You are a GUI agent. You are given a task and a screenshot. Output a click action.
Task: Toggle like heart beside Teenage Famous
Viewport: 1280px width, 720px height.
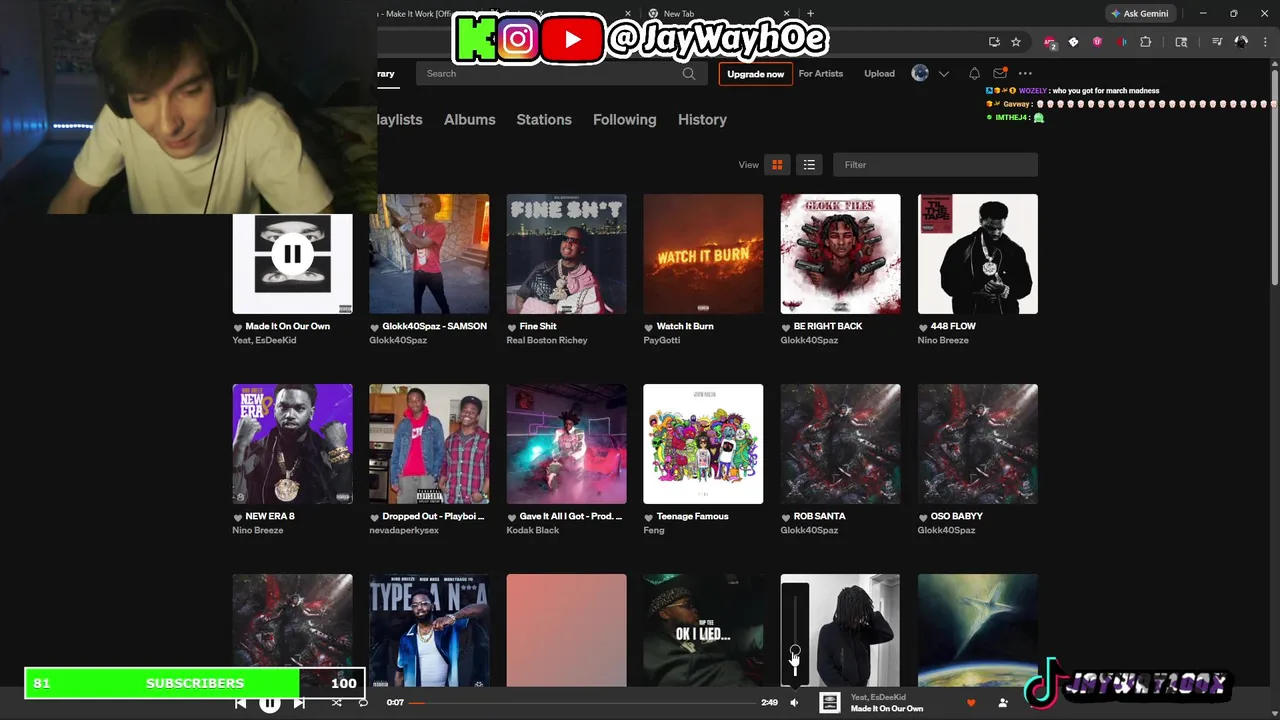click(x=649, y=517)
